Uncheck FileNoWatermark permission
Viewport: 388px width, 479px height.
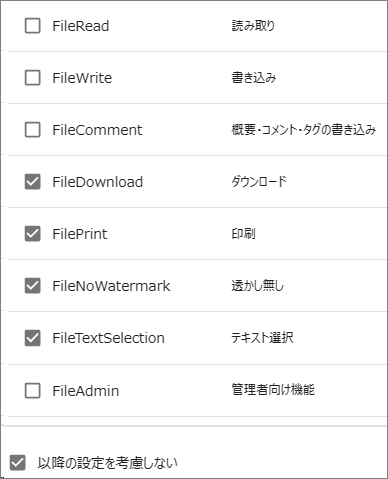pos(33,286)
